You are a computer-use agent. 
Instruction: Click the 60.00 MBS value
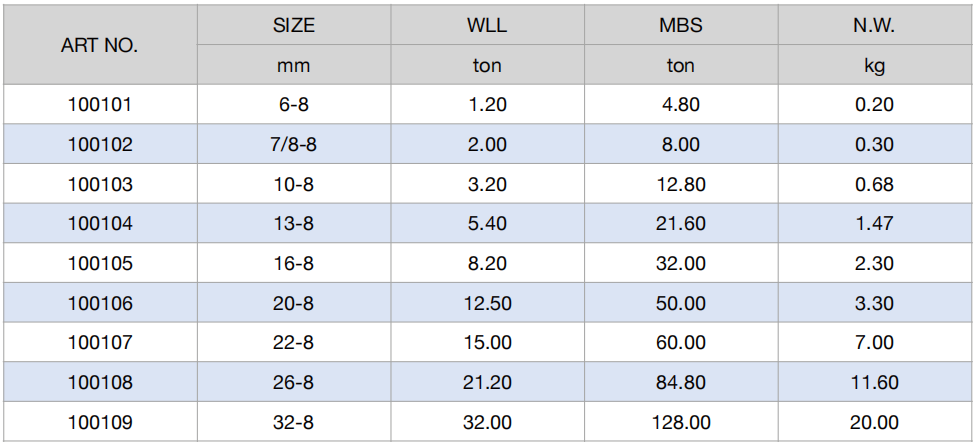[681, 343]
